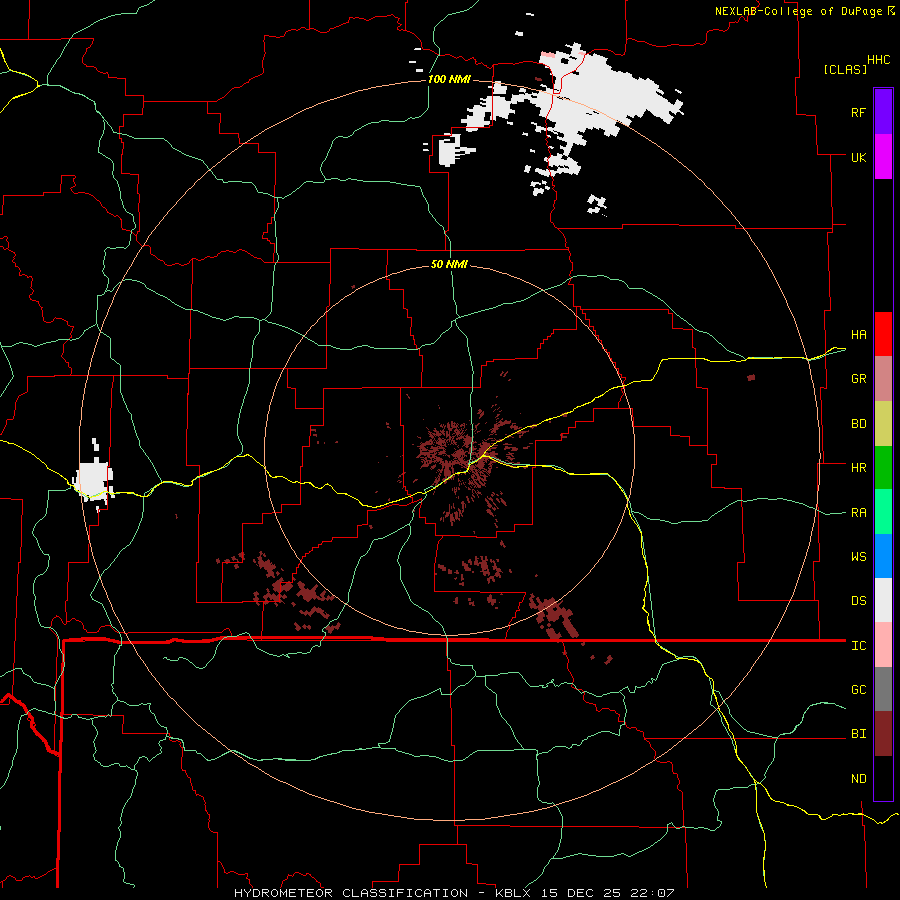This screenshot has width=900, height=900.
Task: Click the BI brown legend swatch
Action: (883, 734)
